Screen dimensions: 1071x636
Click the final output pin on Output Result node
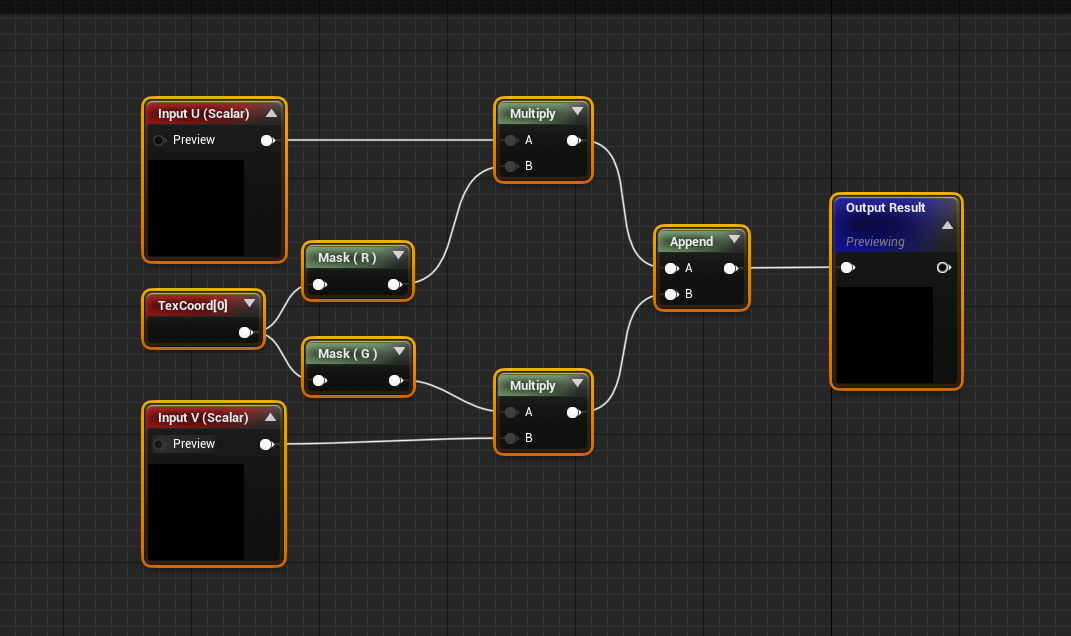pyautogui.click(x=941, y=267)
